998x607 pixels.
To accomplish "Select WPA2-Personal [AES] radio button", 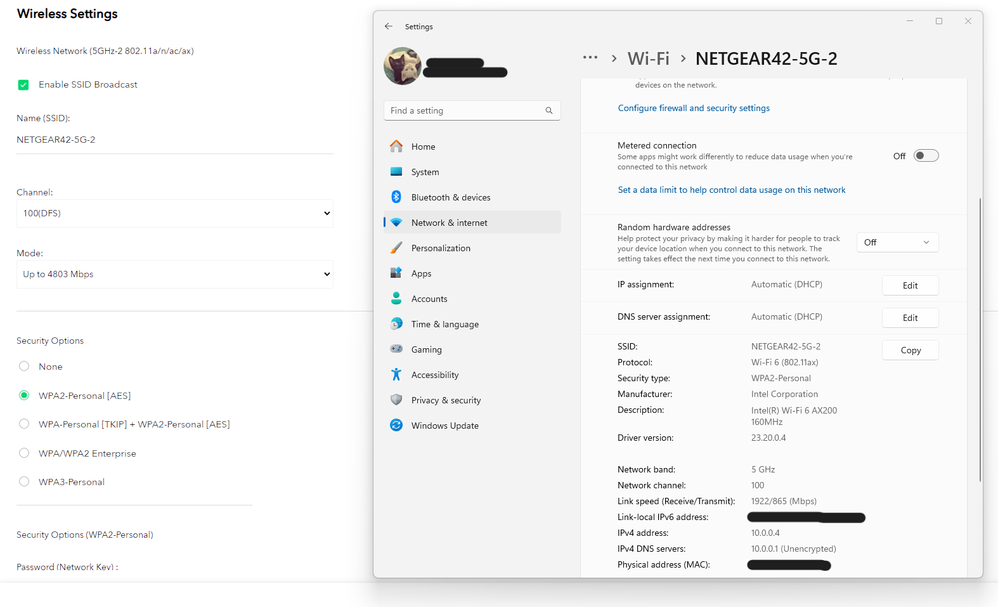I will pyautogui.click(x=24, y=396).
